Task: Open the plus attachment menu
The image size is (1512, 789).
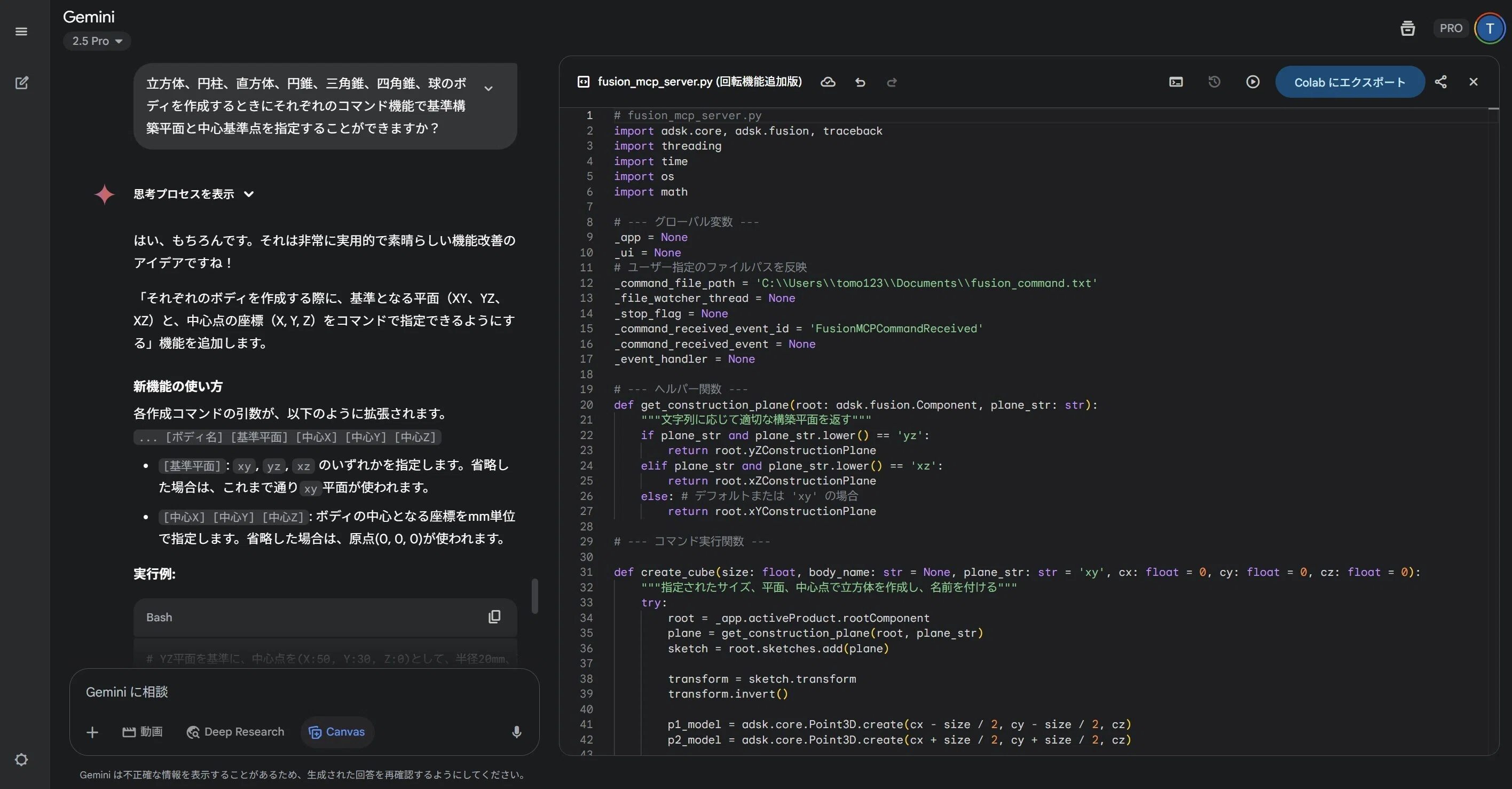Action: (x=92, y=732)
